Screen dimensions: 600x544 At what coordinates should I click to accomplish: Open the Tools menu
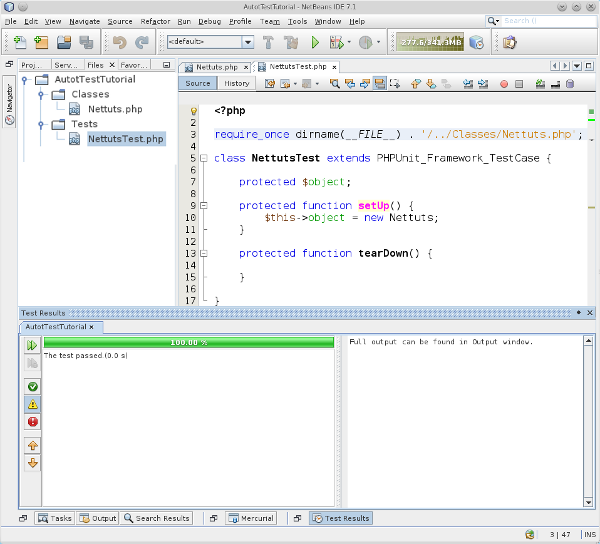coord(297,21)
